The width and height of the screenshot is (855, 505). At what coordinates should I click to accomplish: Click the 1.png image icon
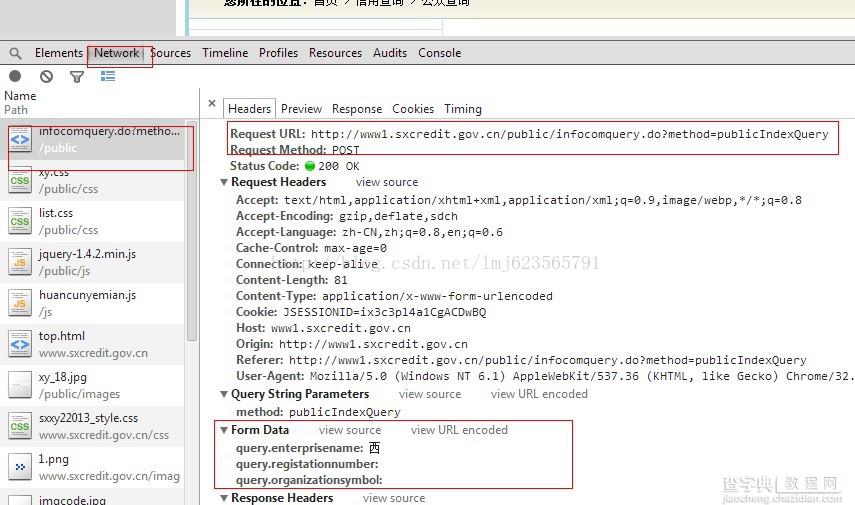point(20,467)
